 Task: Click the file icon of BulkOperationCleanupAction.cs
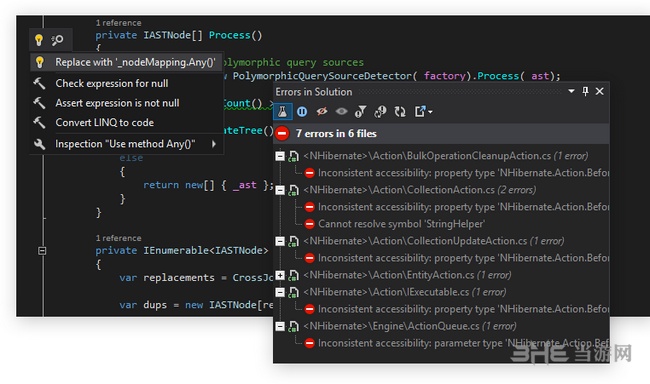click(293, 156)
